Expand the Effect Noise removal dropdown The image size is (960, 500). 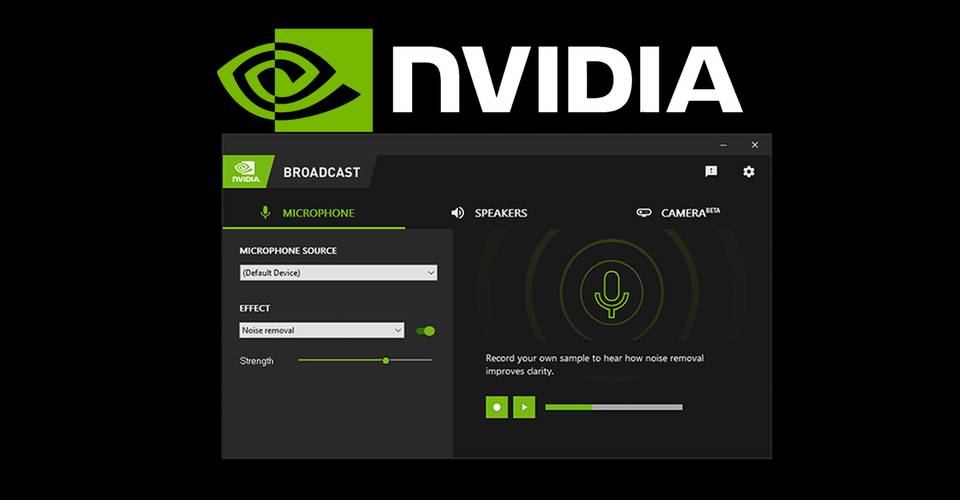click(x=321, y=330)
